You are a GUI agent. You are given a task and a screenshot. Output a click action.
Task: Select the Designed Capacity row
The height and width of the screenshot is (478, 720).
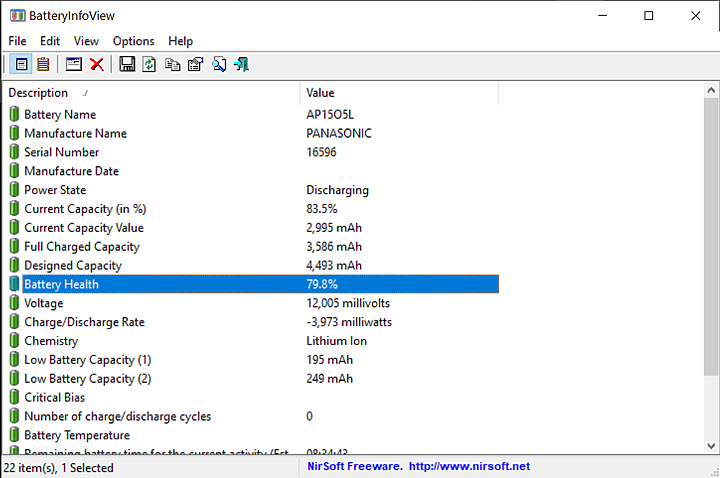[253, 265]
